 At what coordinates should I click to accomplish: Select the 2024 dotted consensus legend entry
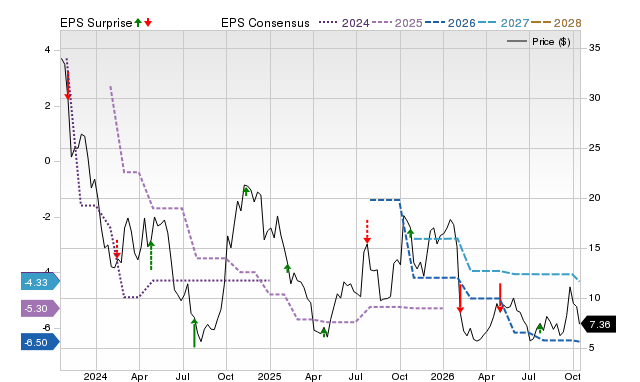coord(344,23)
